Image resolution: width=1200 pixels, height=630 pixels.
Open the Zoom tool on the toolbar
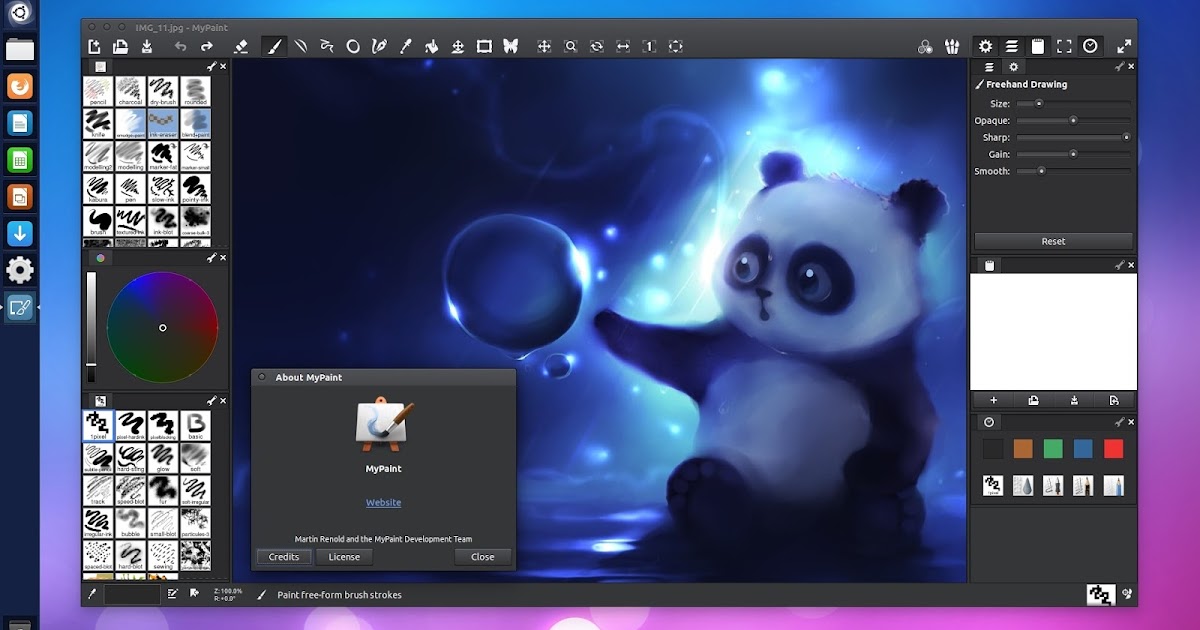tap(571, 46)
